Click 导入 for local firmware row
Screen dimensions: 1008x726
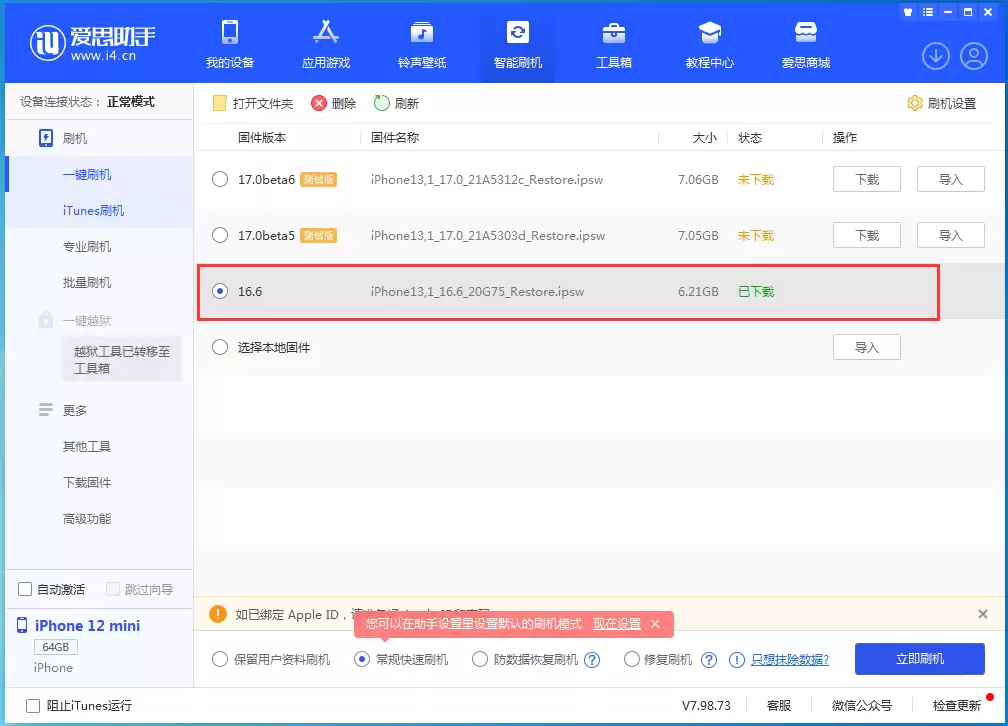[x=867, y=347]
